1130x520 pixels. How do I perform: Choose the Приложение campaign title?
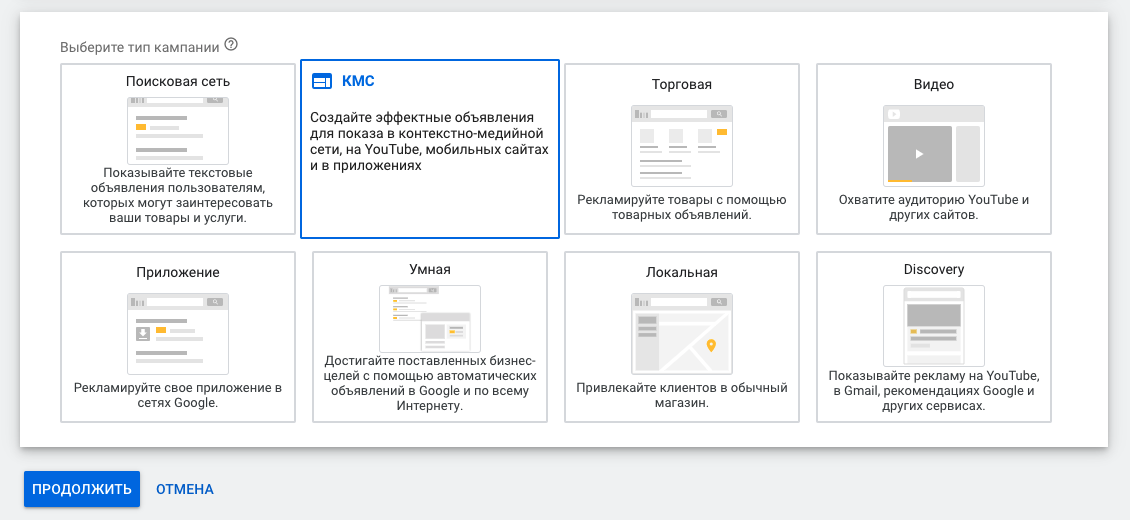[178, 272]
